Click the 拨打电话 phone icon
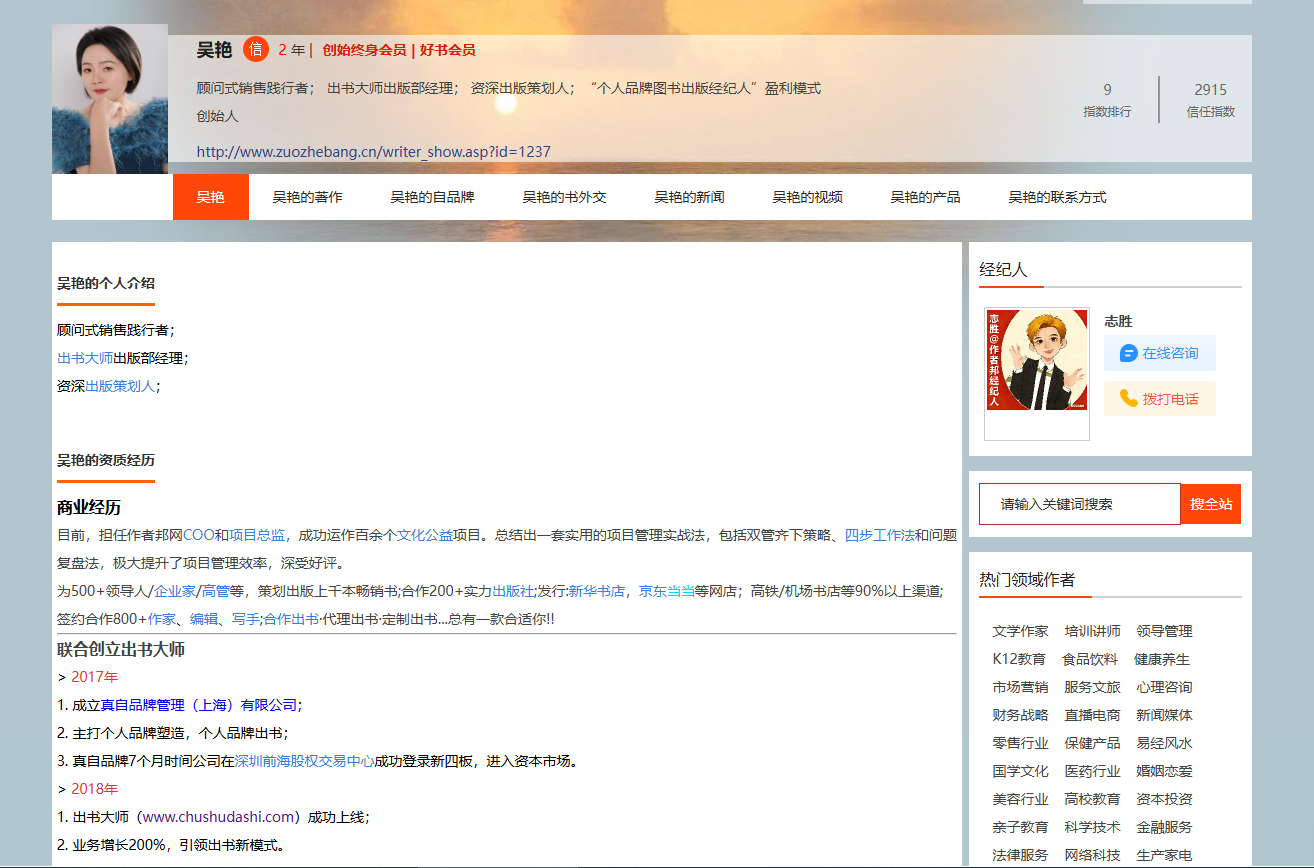 click(1128, 398)
